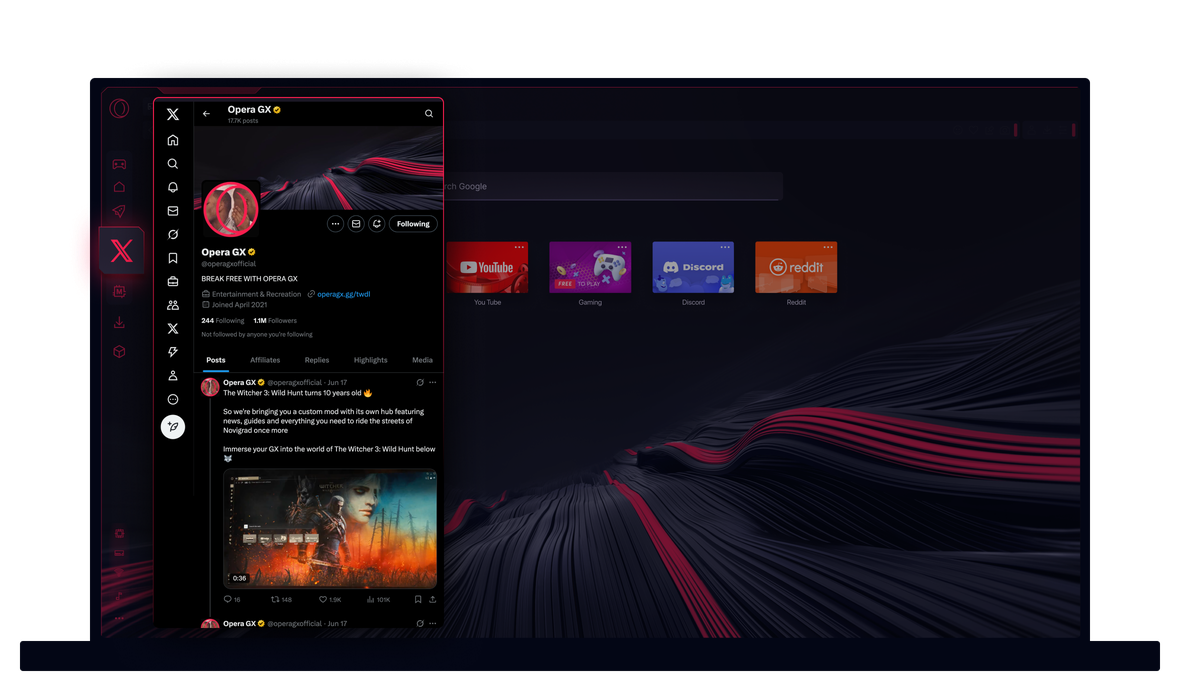
Task: Open Opera GX profile avatar picture
Action: click(x=230, y=209)
